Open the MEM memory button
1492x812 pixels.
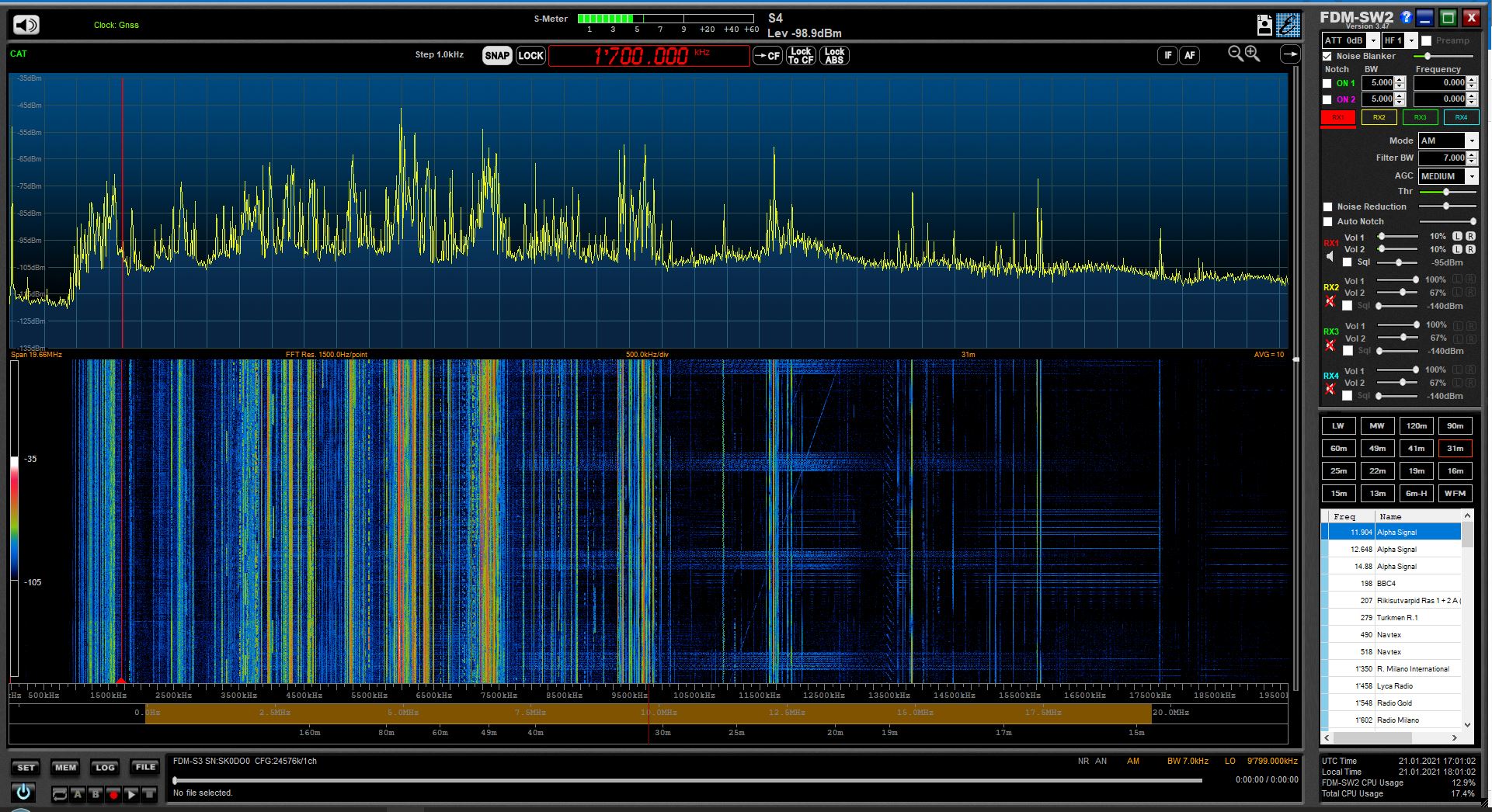65,767
